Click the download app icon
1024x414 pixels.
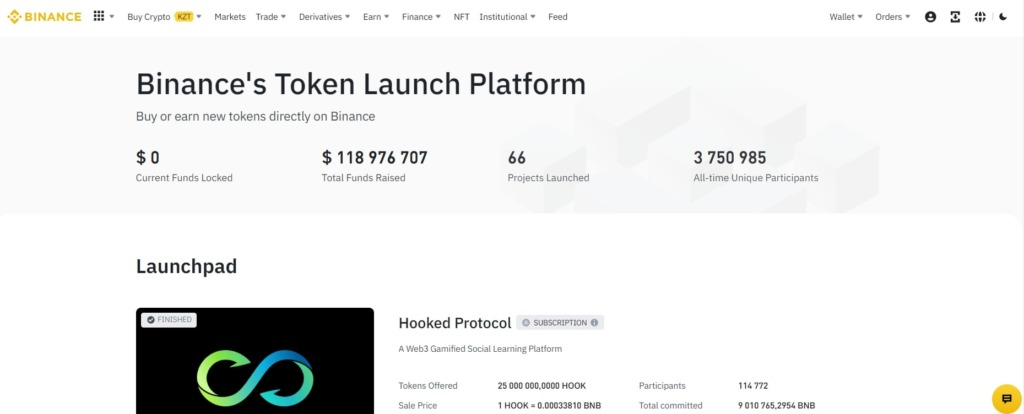[955, 17]
